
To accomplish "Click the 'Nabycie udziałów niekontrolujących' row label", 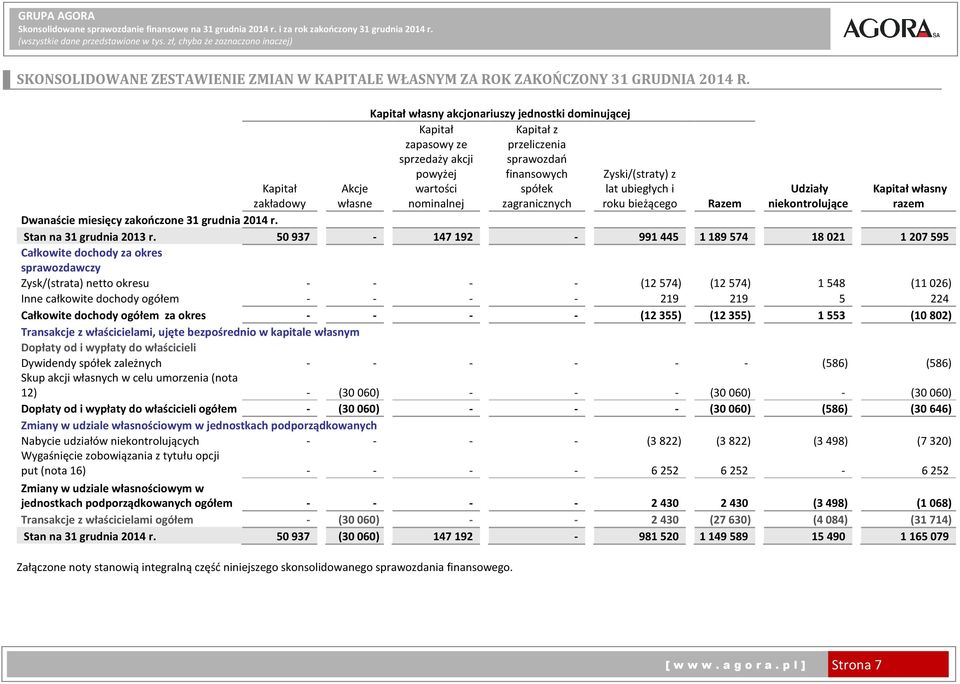I will point(110,441).
